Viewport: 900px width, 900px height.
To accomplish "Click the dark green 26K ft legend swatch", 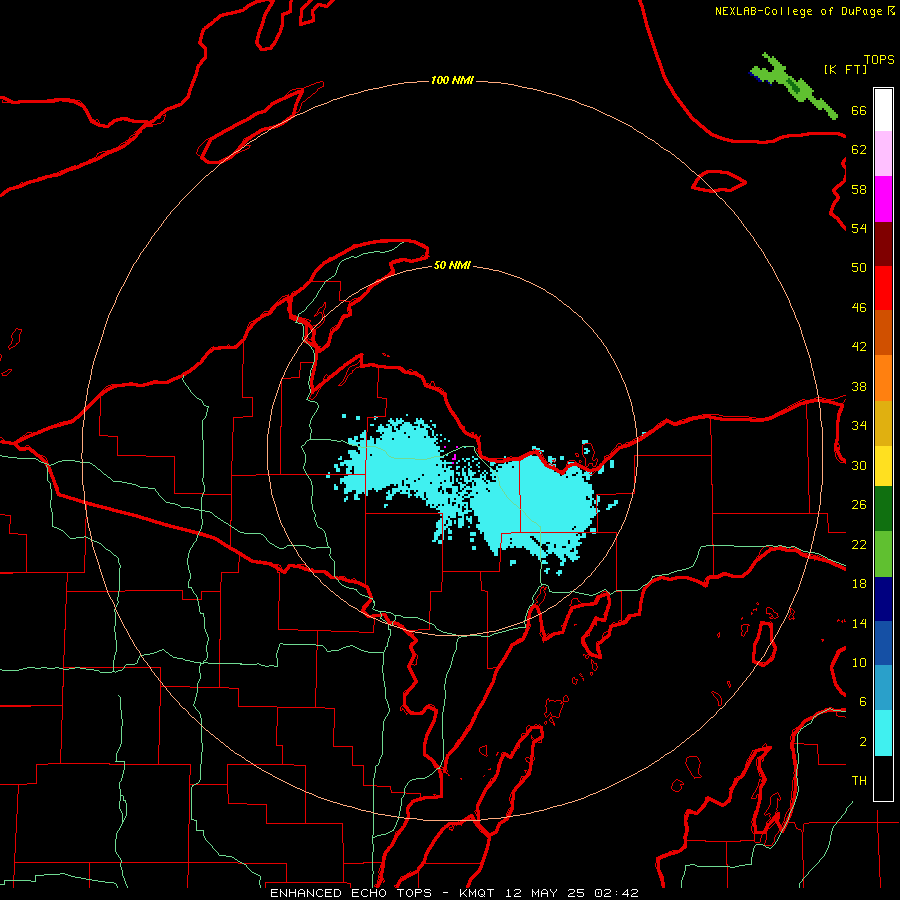I will click(883, 509).
